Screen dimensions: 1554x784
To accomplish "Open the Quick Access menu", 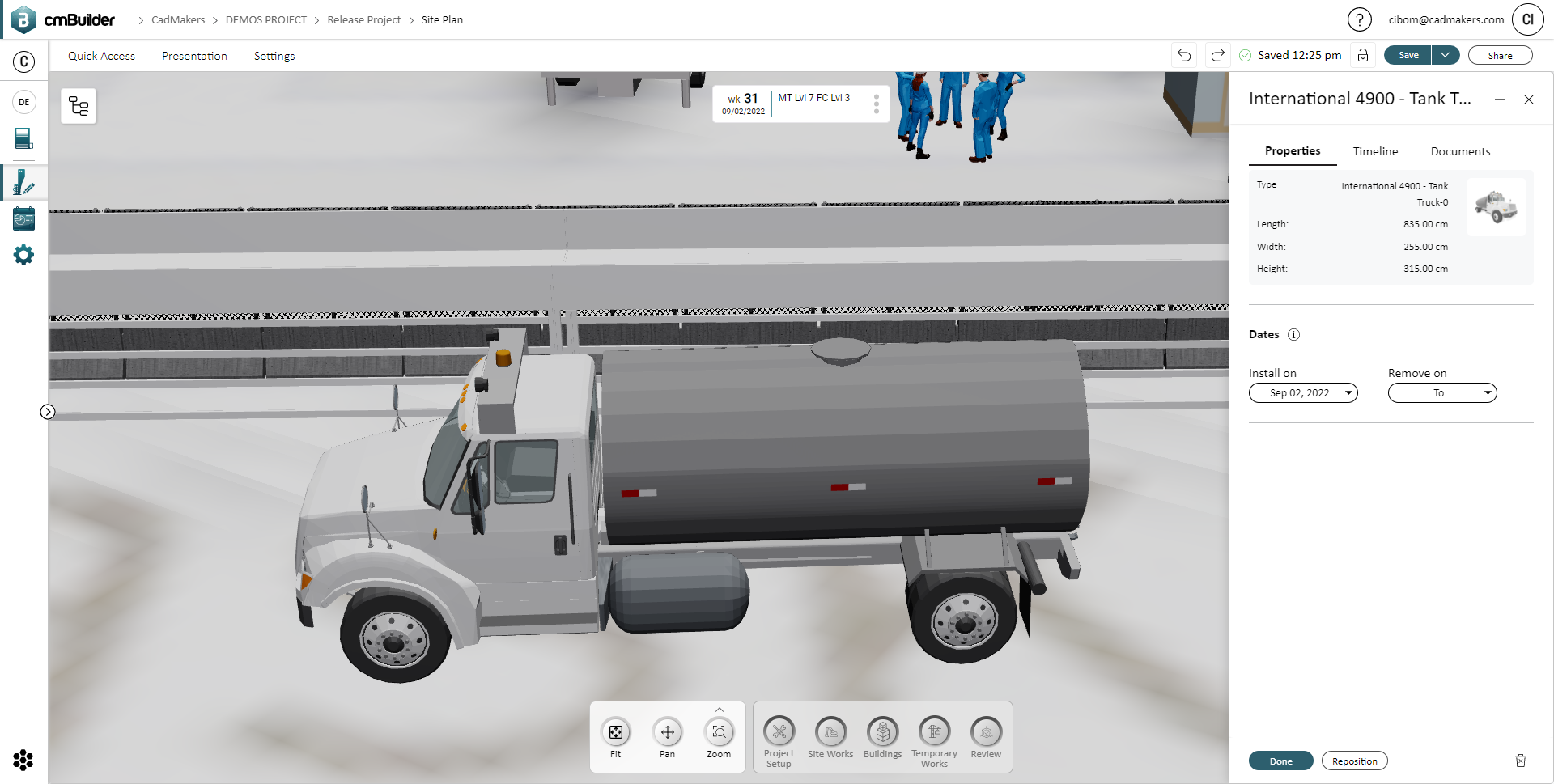I will point(101,56).
